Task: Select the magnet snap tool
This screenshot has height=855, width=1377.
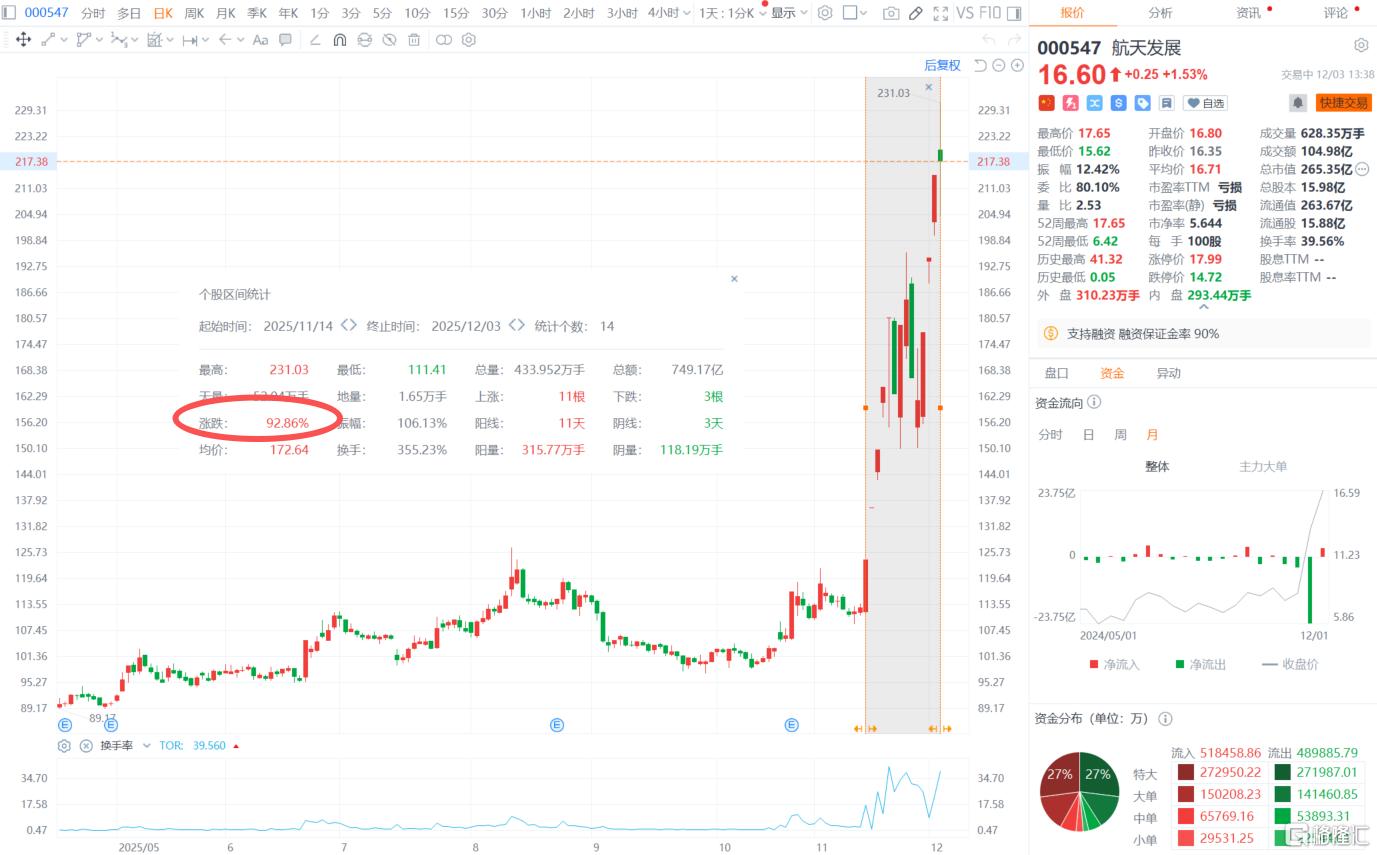Action: point(339,40)
